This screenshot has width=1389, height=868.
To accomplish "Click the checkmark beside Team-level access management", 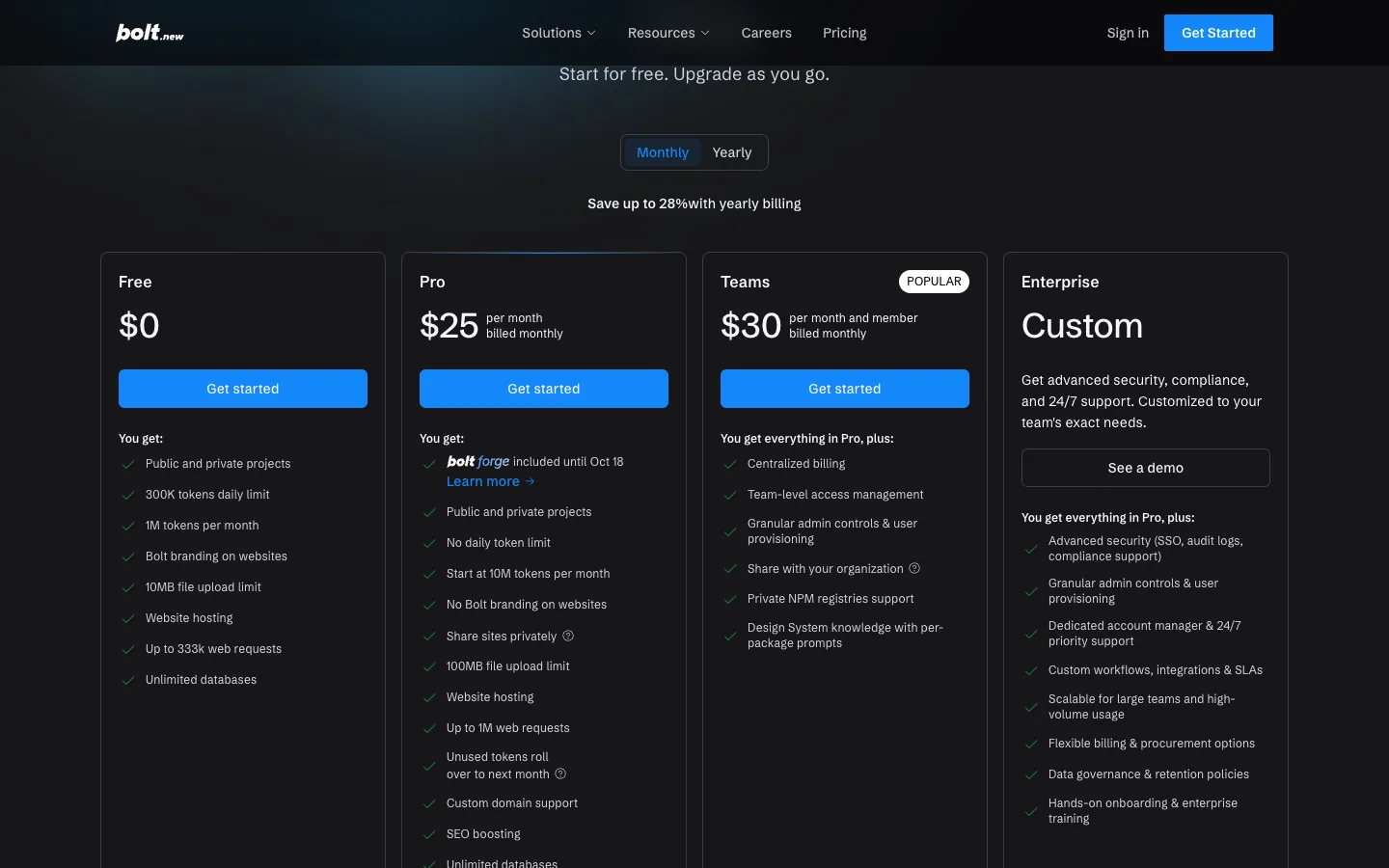I will point(730,495).
